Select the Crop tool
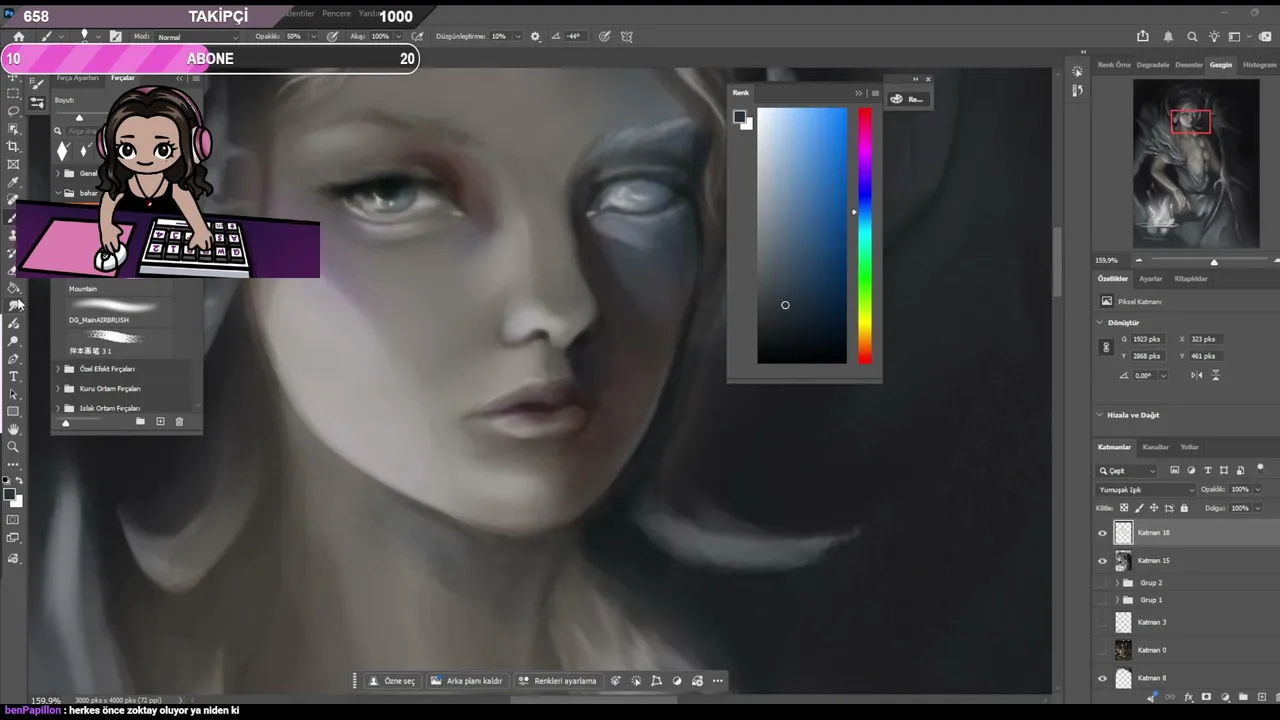Image resolution: width=1280 pixels, height=720 pixels. [14, 147]
